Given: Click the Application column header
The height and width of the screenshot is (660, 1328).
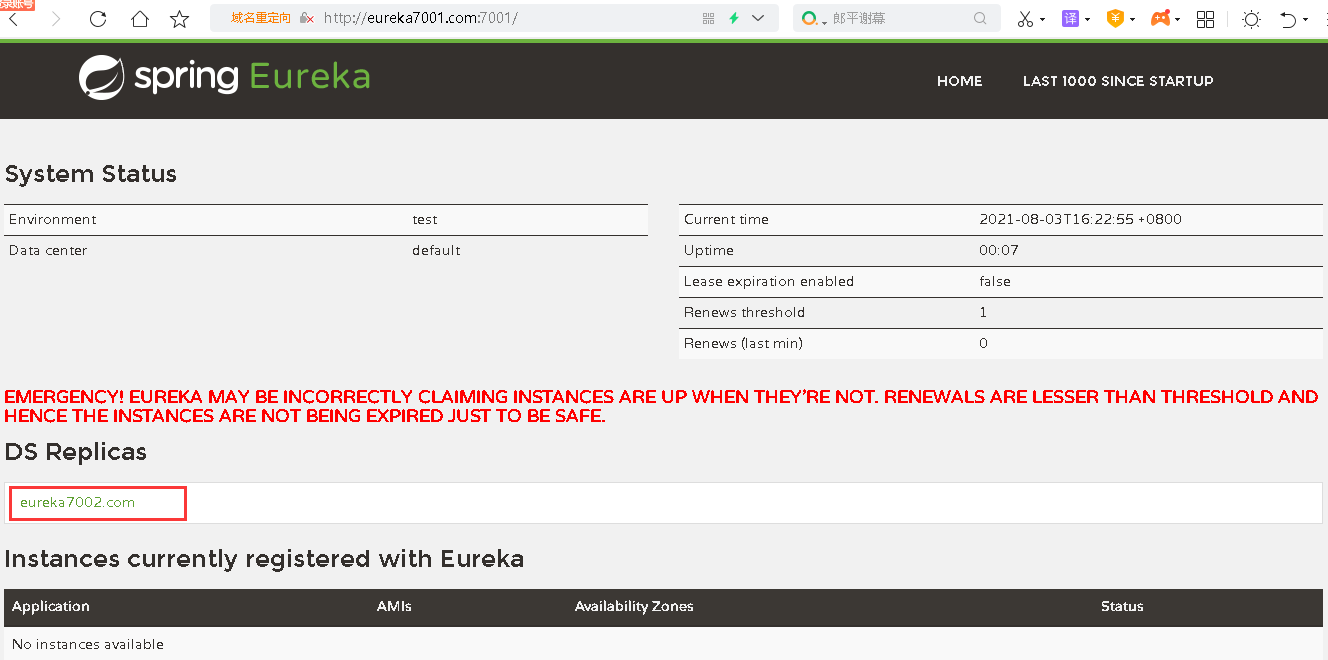Looking at the screenshot, I should coord(51,606).
